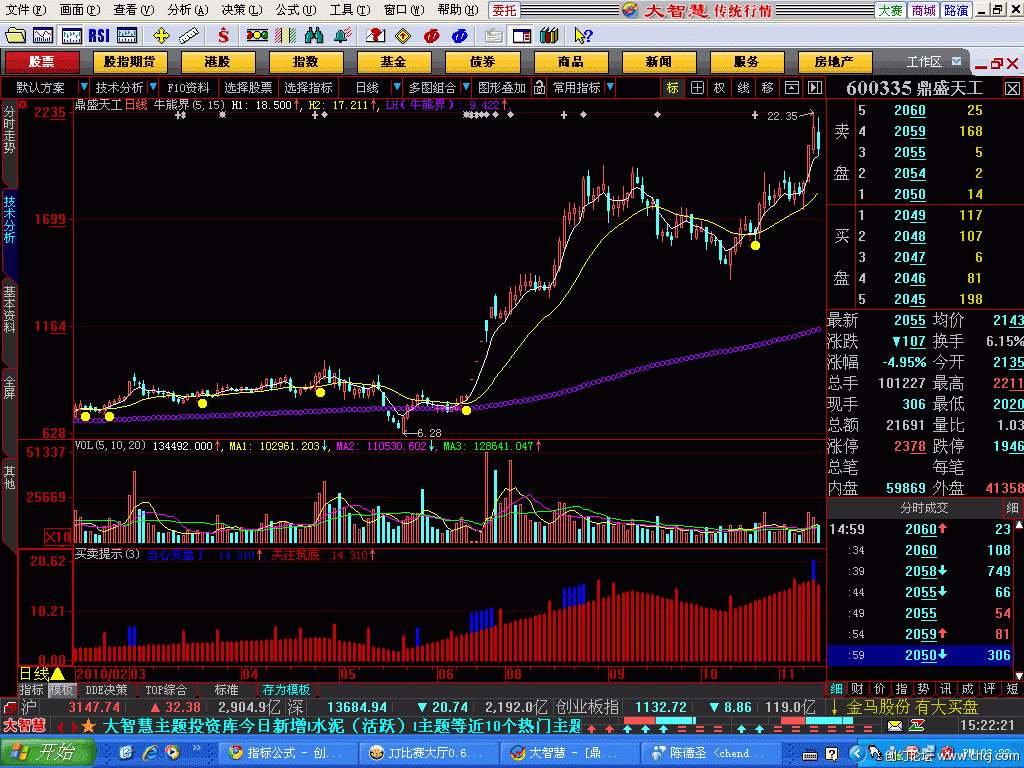Click the chart with question mark icon
Screen dimensions: 1024x768
coord(375,35)
